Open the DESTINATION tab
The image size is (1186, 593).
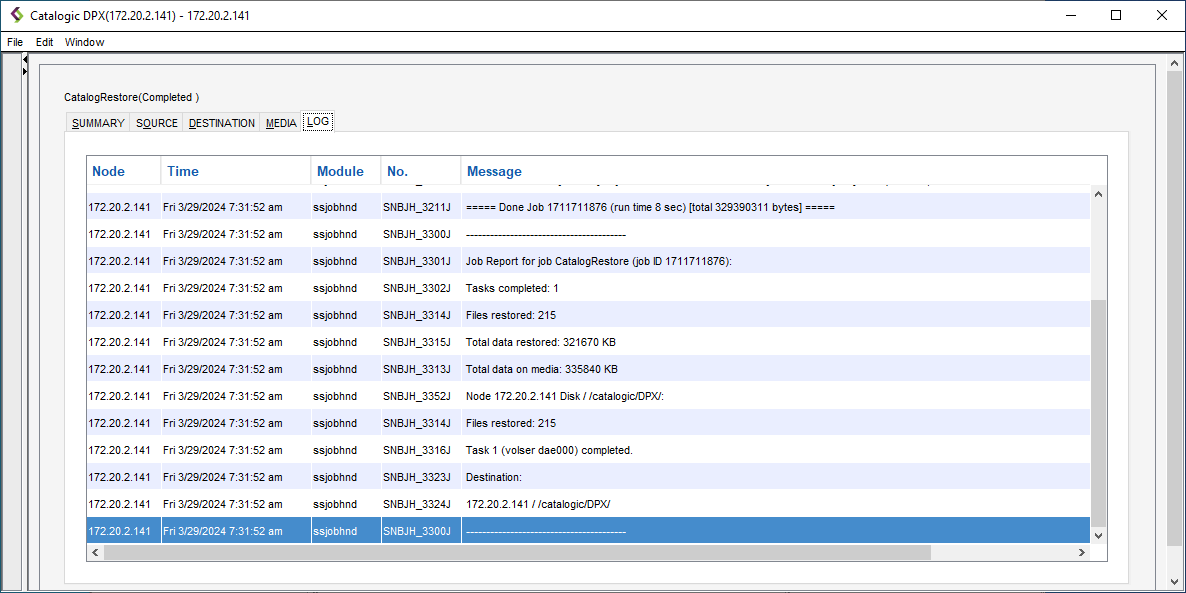(x=222, y=123)
